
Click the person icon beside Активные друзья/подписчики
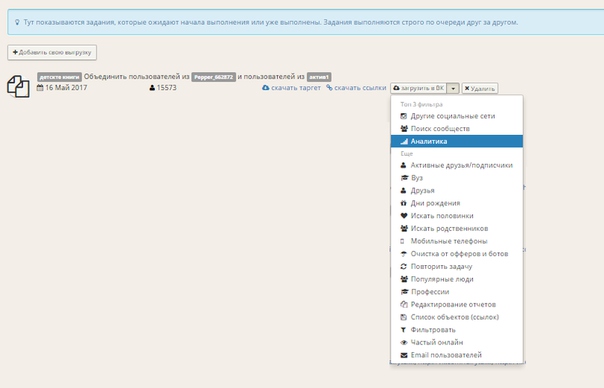coord(403,165)
